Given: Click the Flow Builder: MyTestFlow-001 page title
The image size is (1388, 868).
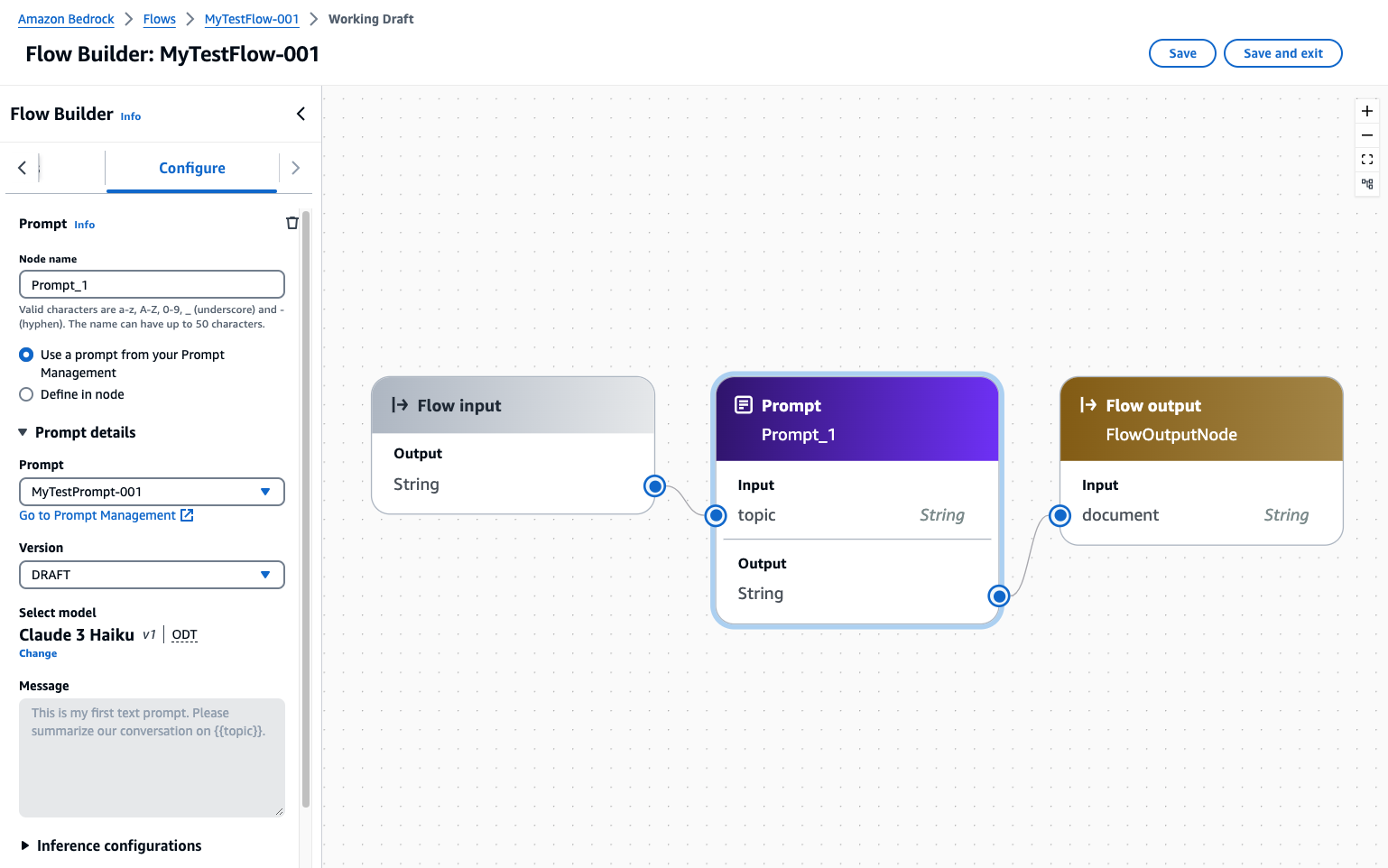Looking at the screenshot, I should click(x=172, y=54).
